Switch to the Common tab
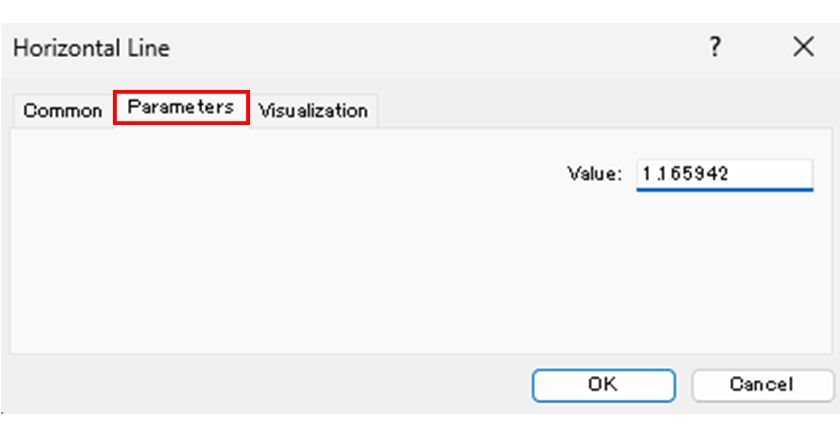840x436 pixels. (62, 110)
